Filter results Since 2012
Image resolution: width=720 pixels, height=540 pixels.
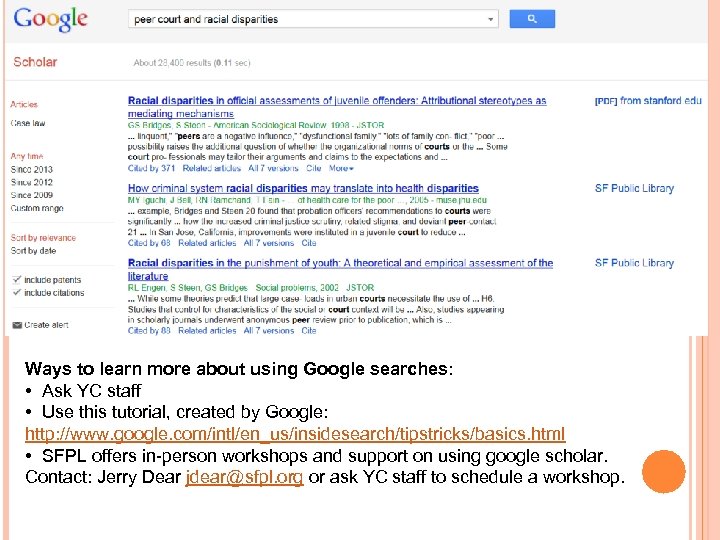tap(31, 182)
